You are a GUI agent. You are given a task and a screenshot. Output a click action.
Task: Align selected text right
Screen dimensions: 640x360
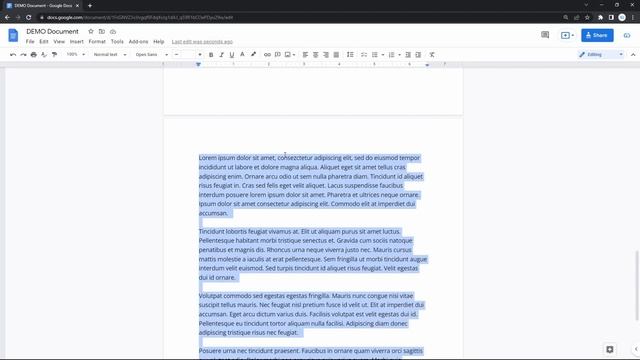pyautogui.click(x=326, y=55)
